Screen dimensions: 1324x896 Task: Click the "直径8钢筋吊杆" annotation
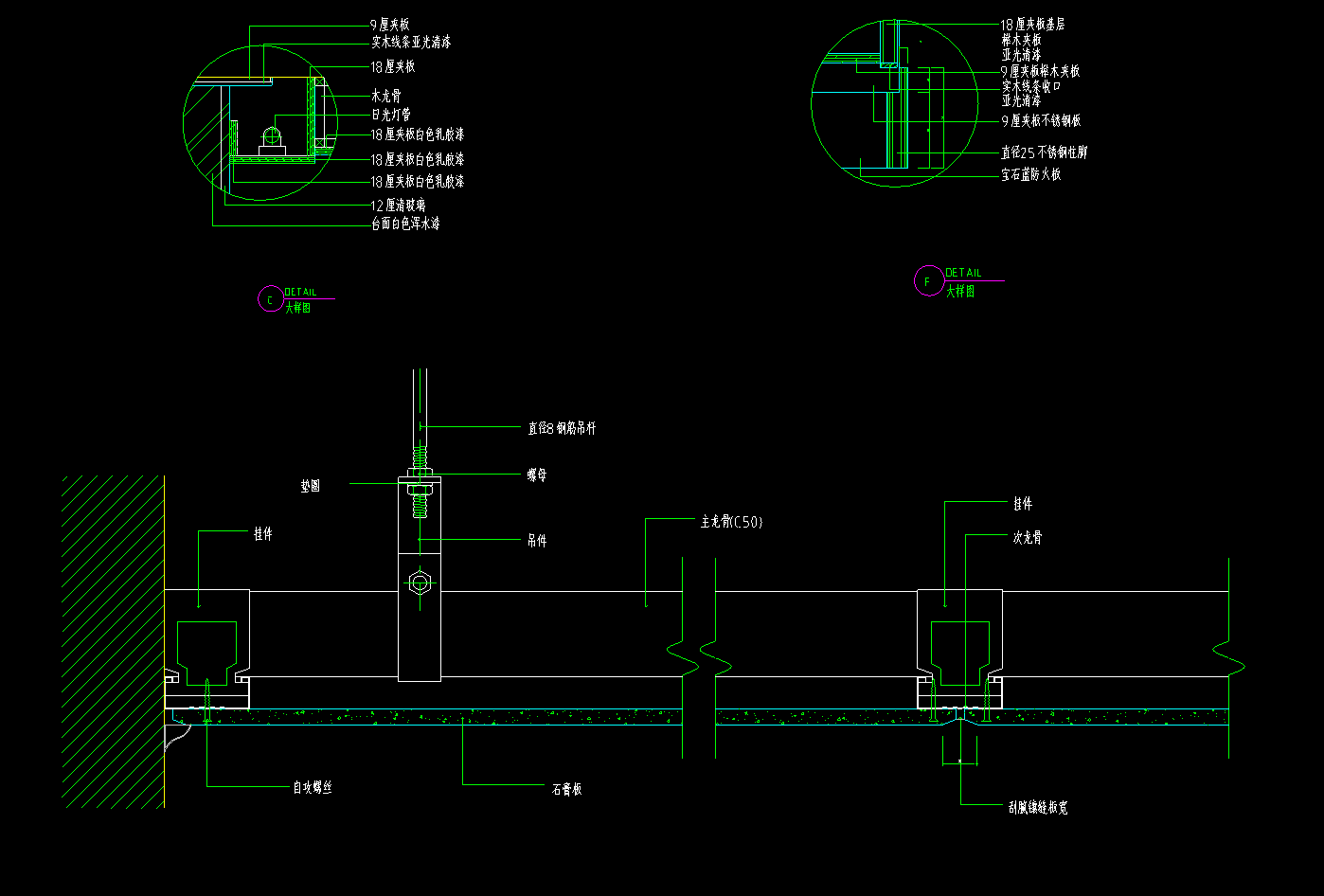pos(562,429)
